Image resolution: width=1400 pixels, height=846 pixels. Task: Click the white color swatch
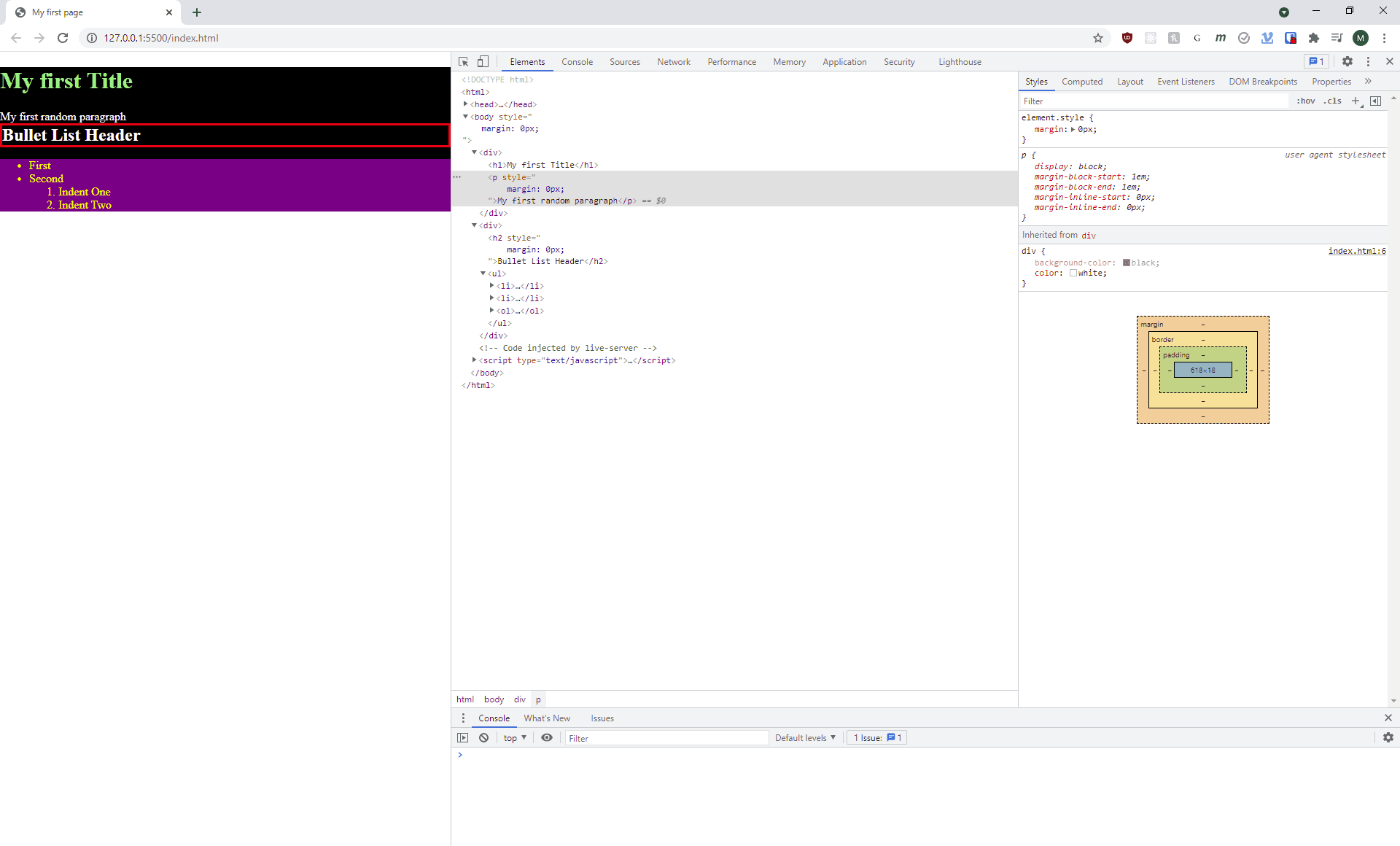1073,273
